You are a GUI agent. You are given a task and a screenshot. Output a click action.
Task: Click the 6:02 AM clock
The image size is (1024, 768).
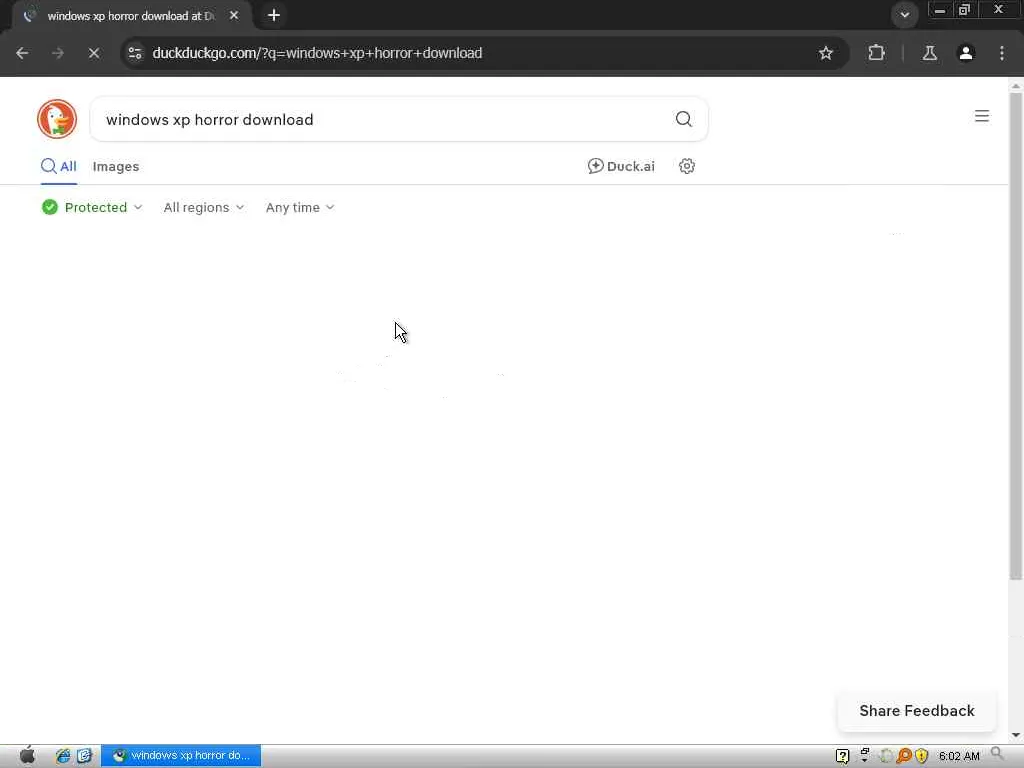tap(959, 756)
